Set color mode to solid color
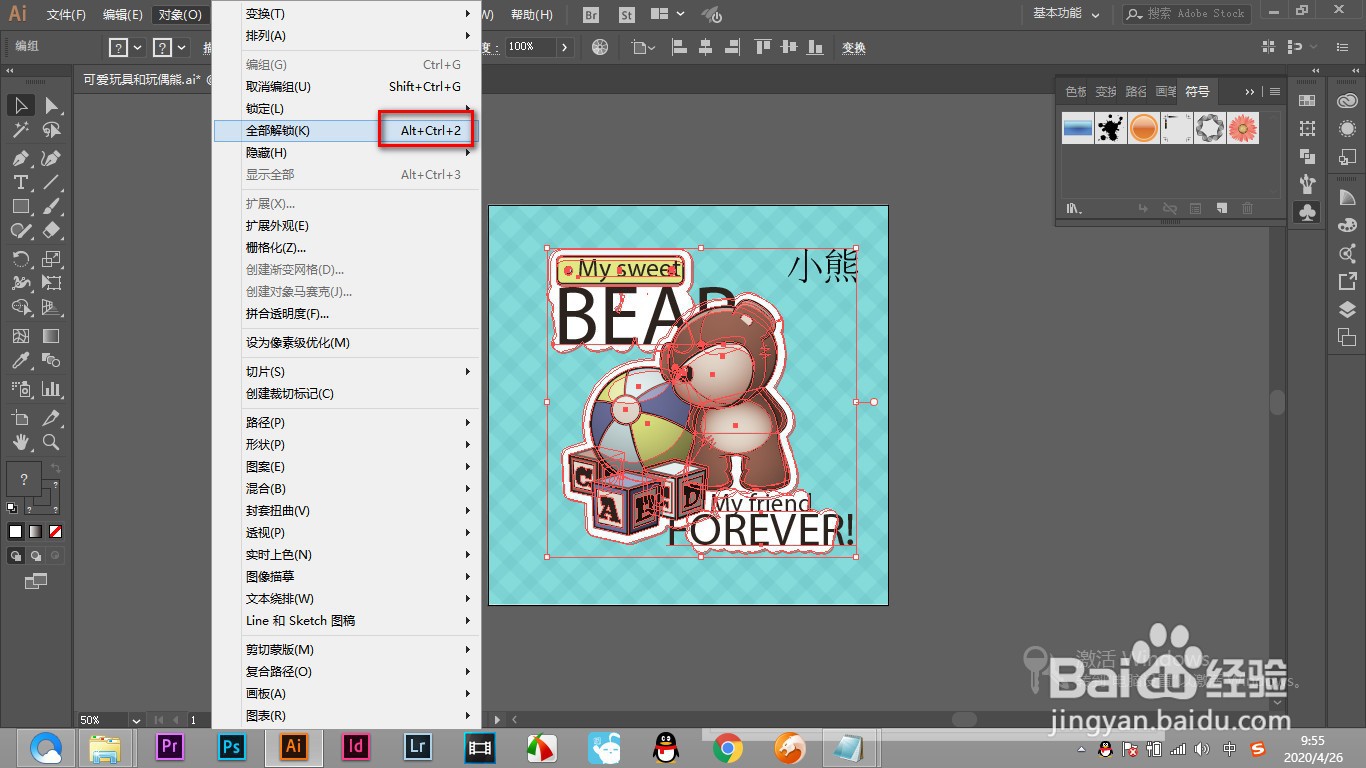 15,532
